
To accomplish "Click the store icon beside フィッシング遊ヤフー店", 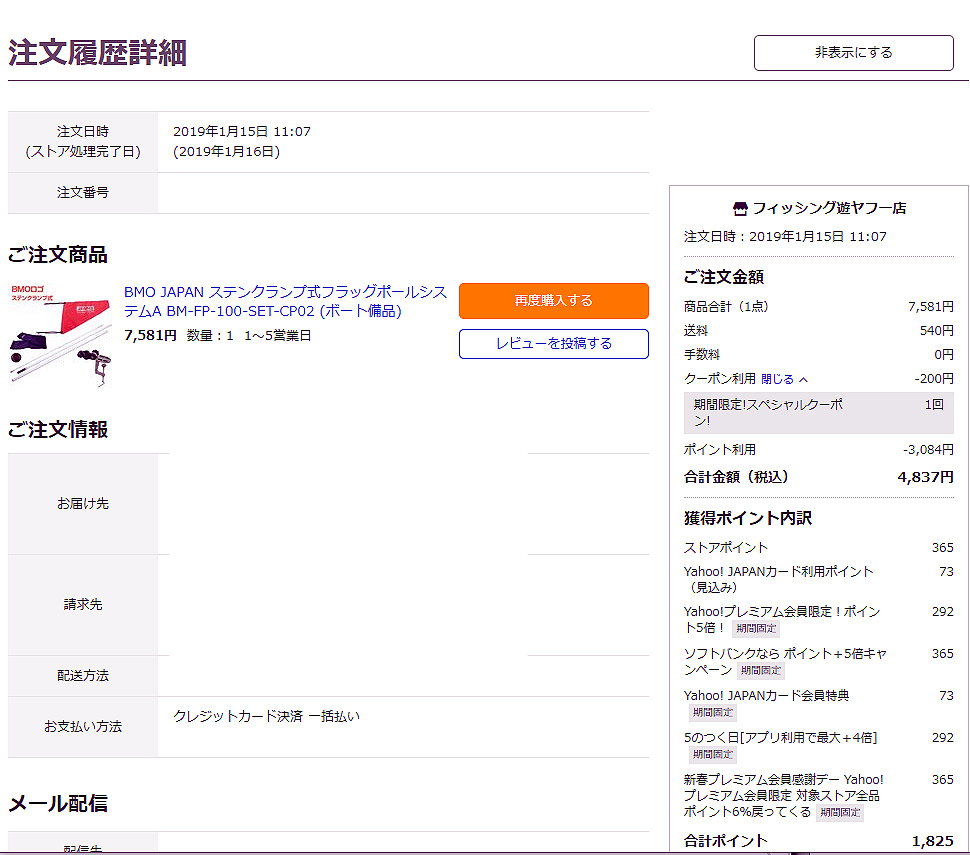I will (x=740, y=208).
